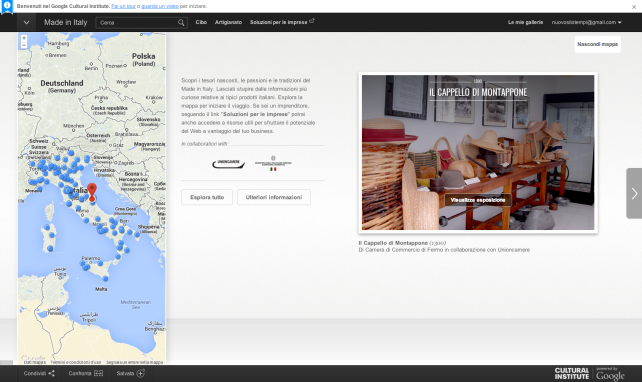Click Ulteriori informazioni button

274,197
